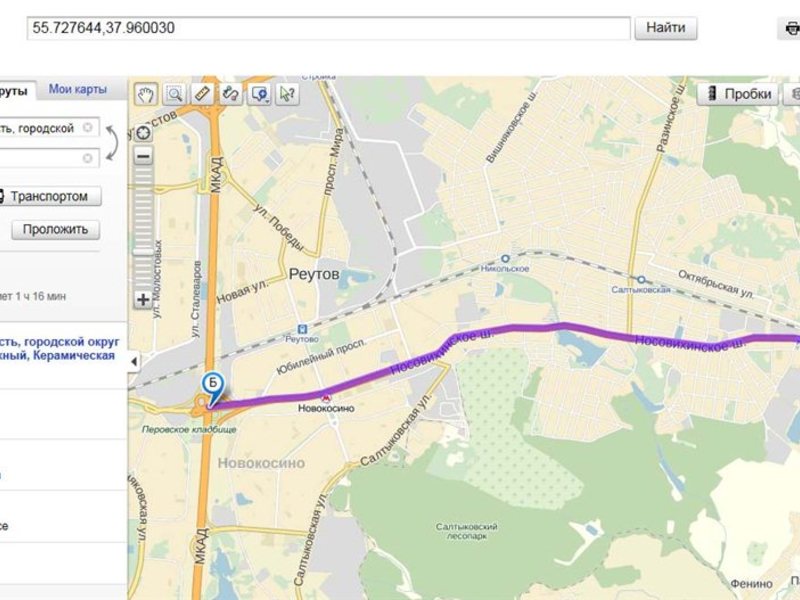The height and width of the screenshot is (600, 800).
Task: Click the locate-me compass icon
Action: click(x=143, y=133)
